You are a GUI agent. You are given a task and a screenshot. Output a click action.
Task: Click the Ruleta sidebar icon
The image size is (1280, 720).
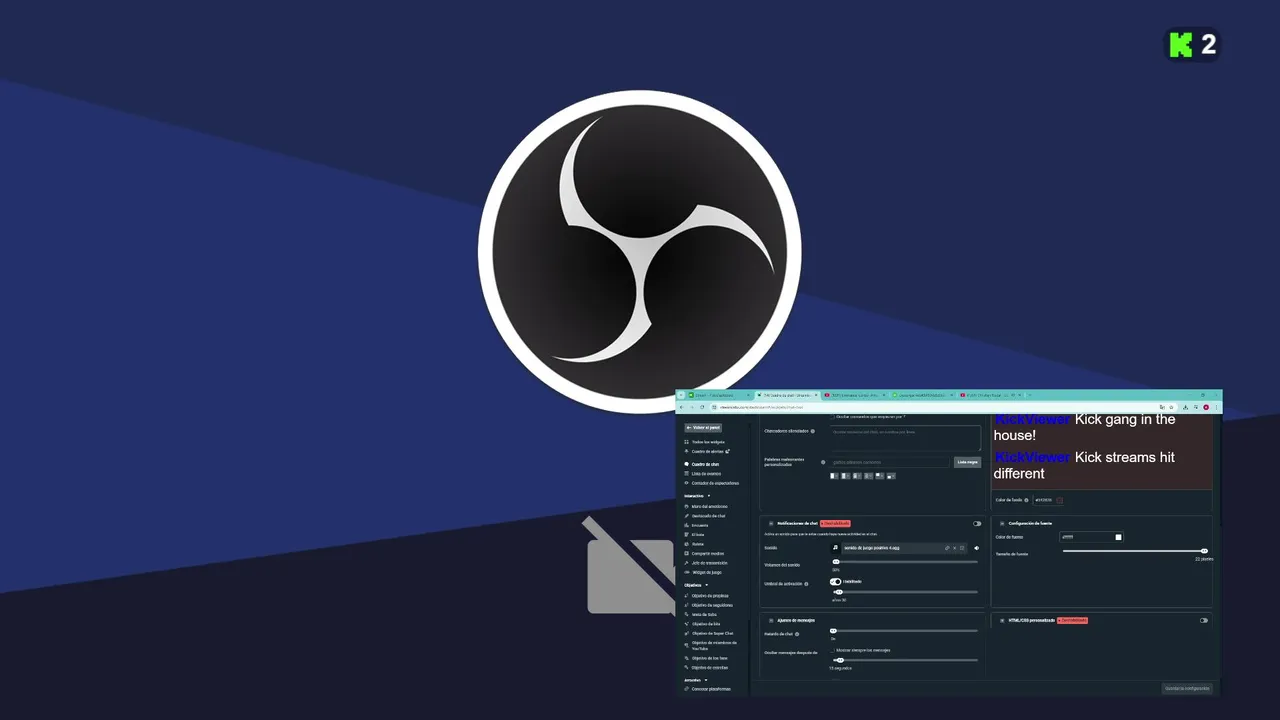pyautogui.click(x=686, y=544)
